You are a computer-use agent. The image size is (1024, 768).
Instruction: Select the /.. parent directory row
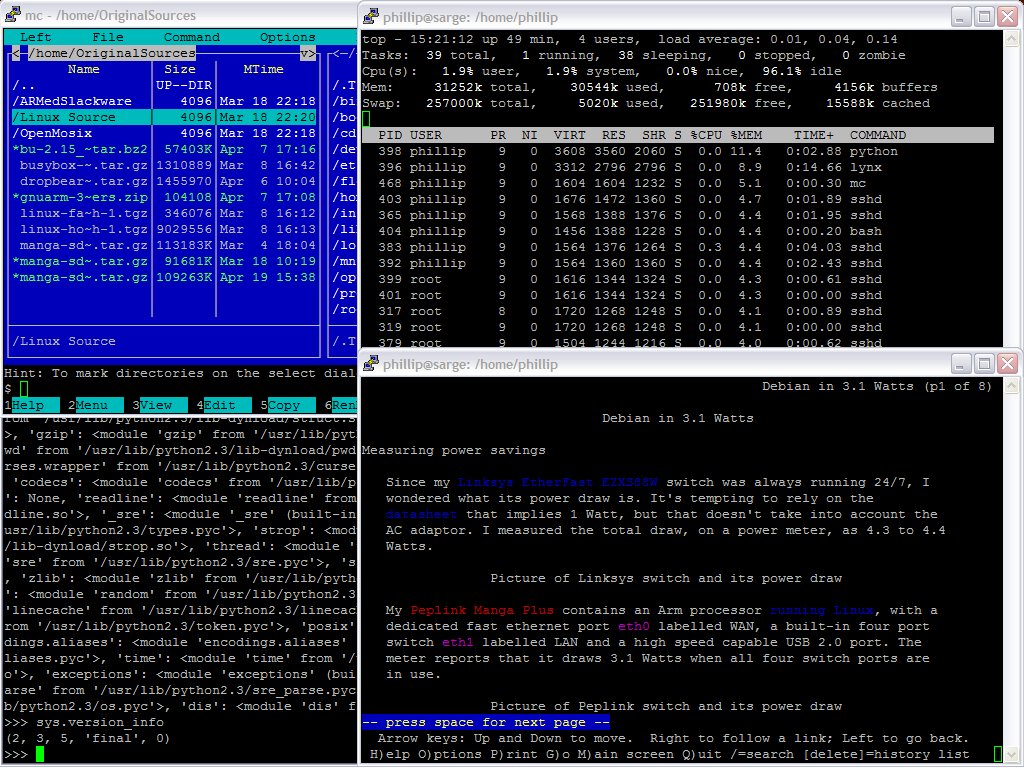(164, 85)
